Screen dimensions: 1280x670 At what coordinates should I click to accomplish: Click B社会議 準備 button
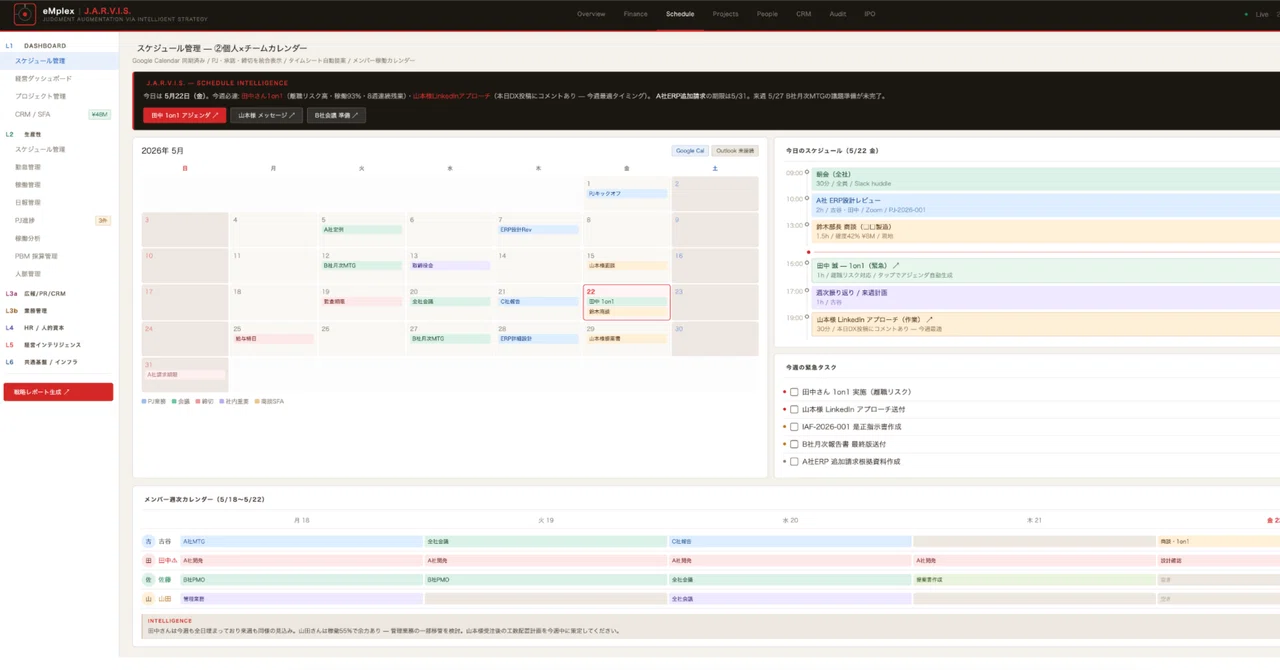point(336,115)
